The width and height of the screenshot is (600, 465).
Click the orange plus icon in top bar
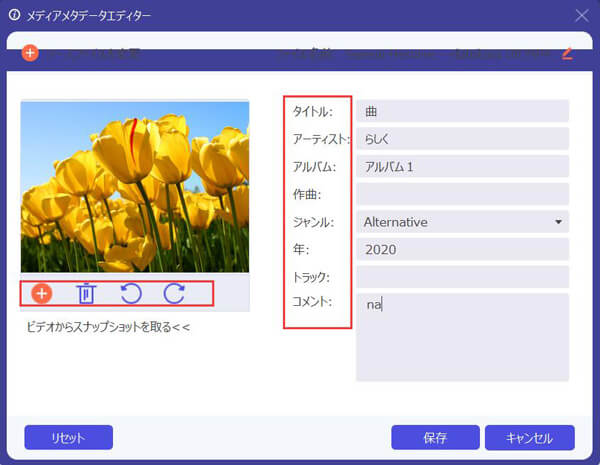coord(30,52)
